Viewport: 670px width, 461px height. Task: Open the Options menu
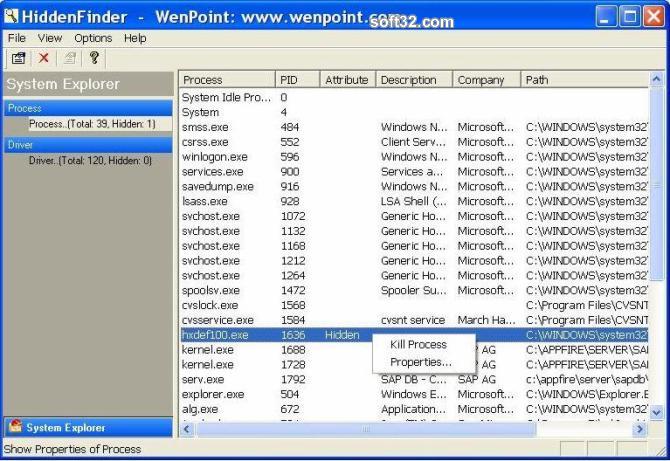(x=93, y=38)
